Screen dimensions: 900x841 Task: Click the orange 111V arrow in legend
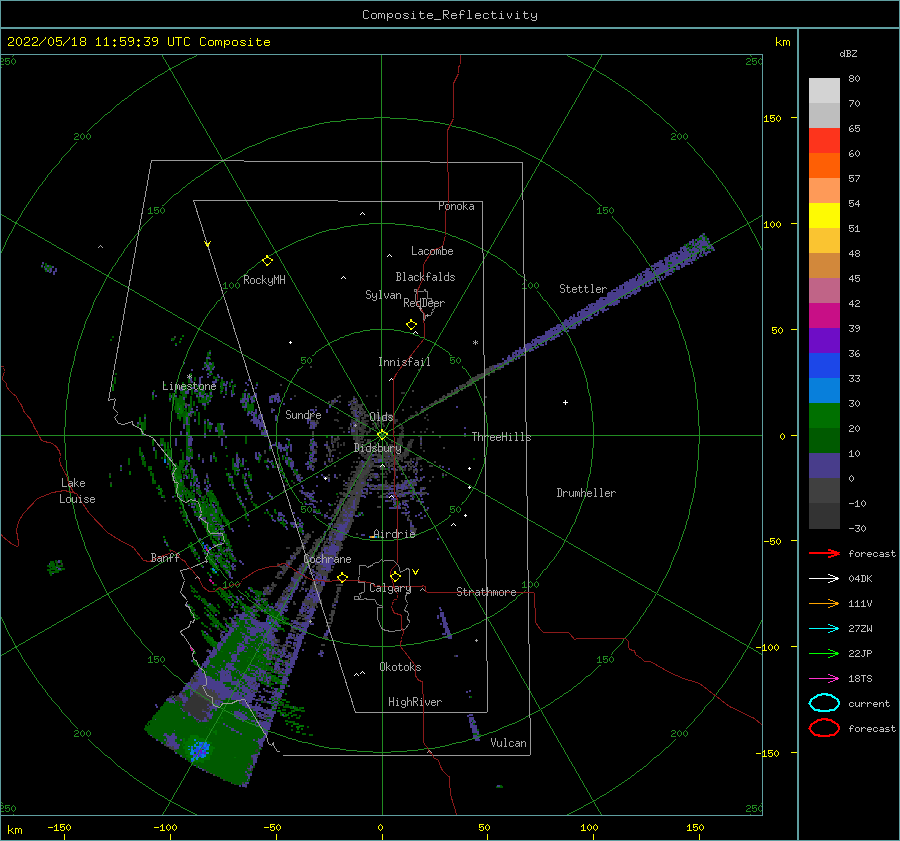[824, 603]
